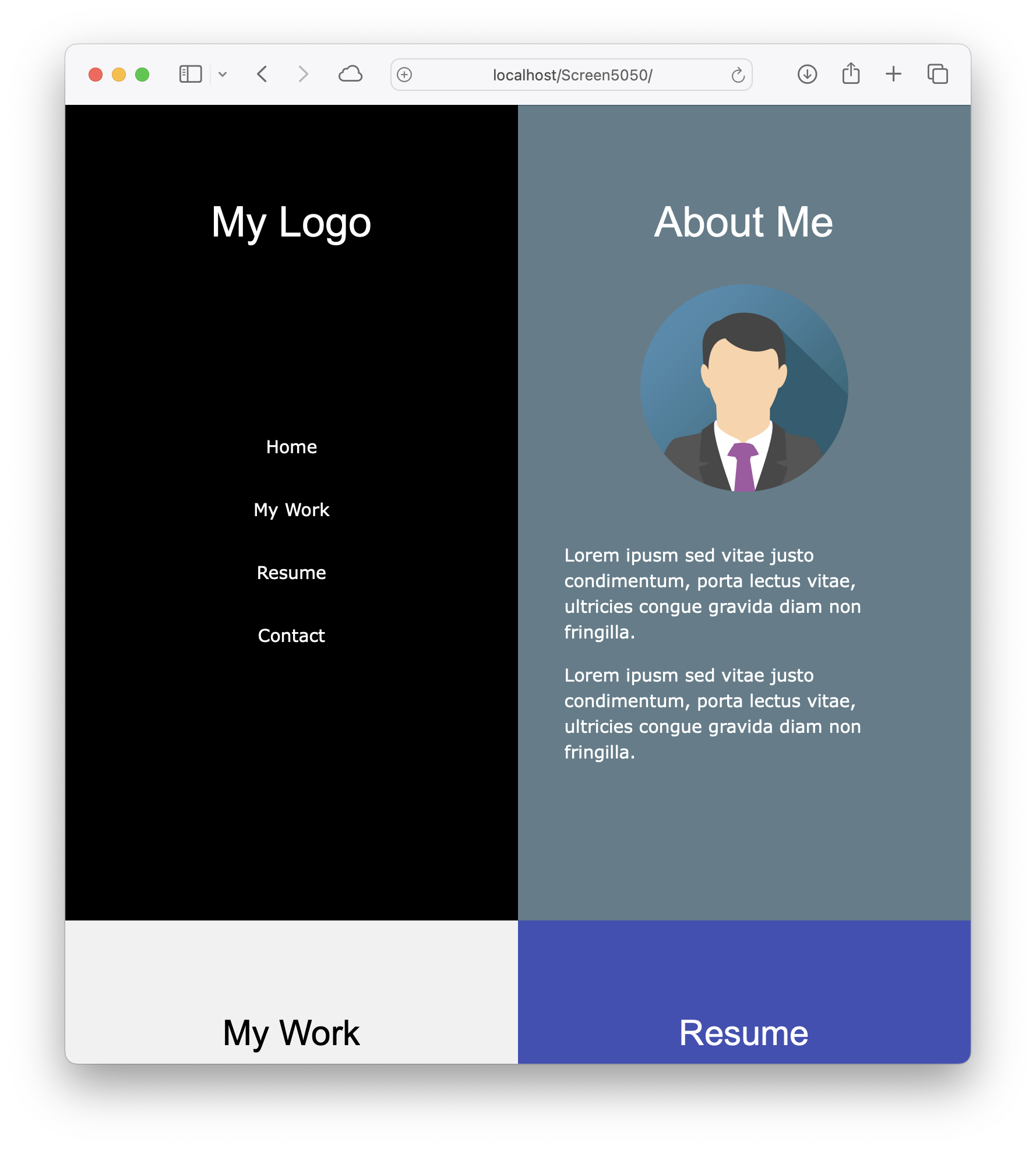Go back to the previous page
Viewport: 1036px width, 1150px height.
click(262, 75)
